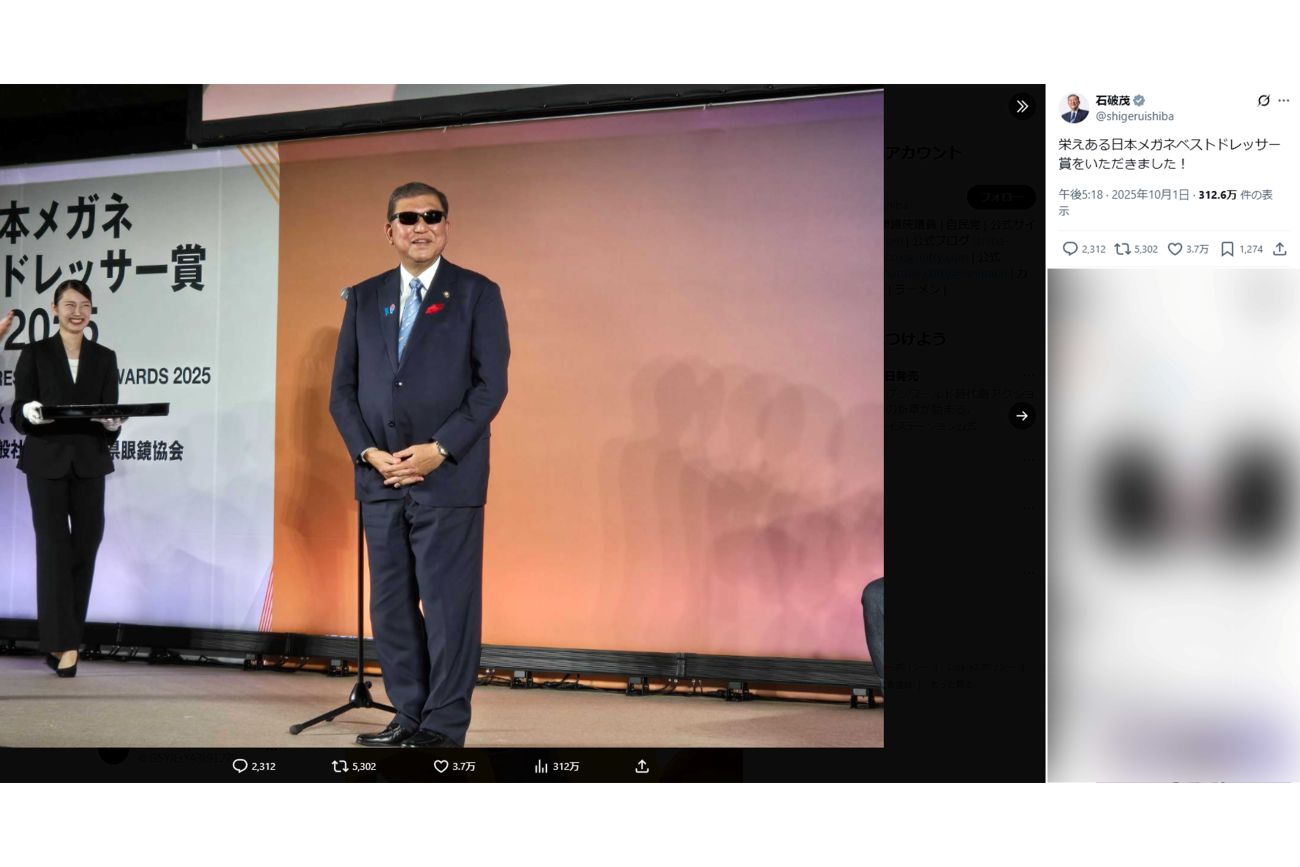Bookmark the post showing 1,274

(x=1227, y=249)
